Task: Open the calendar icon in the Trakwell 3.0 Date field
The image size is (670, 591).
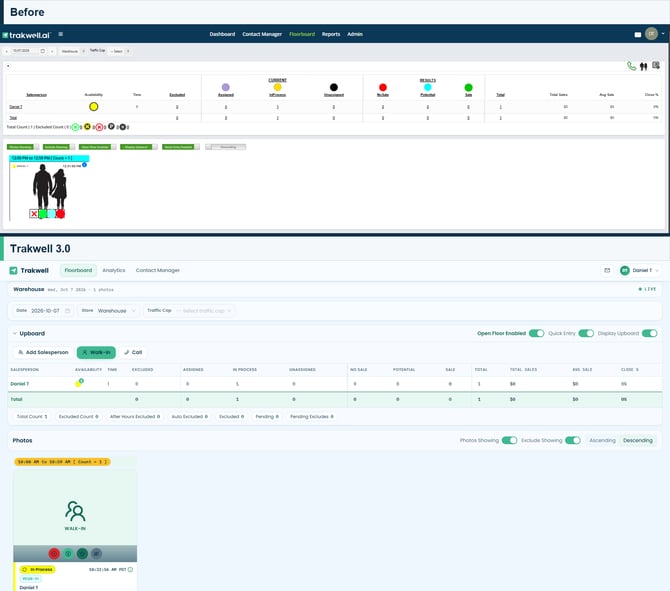Action: [x=68, y=311]
